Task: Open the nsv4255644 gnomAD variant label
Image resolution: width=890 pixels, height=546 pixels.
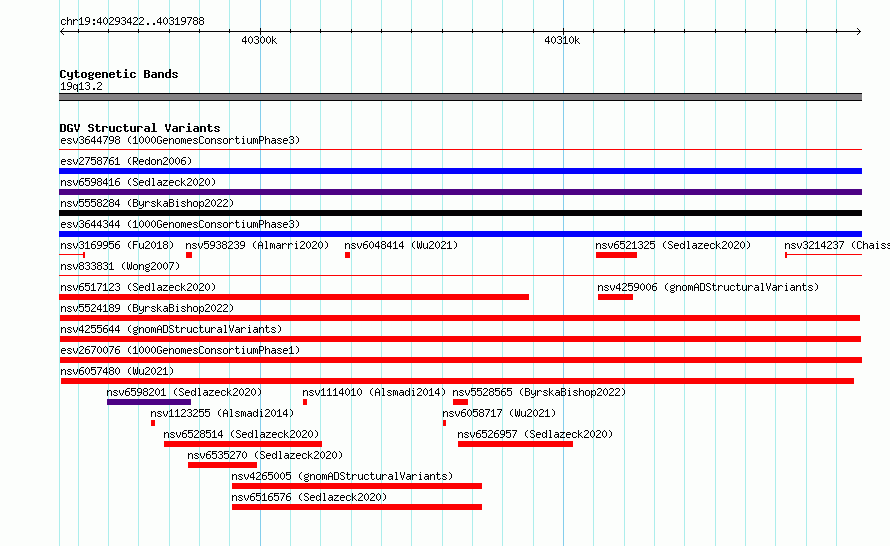Action: click(171, 329)
